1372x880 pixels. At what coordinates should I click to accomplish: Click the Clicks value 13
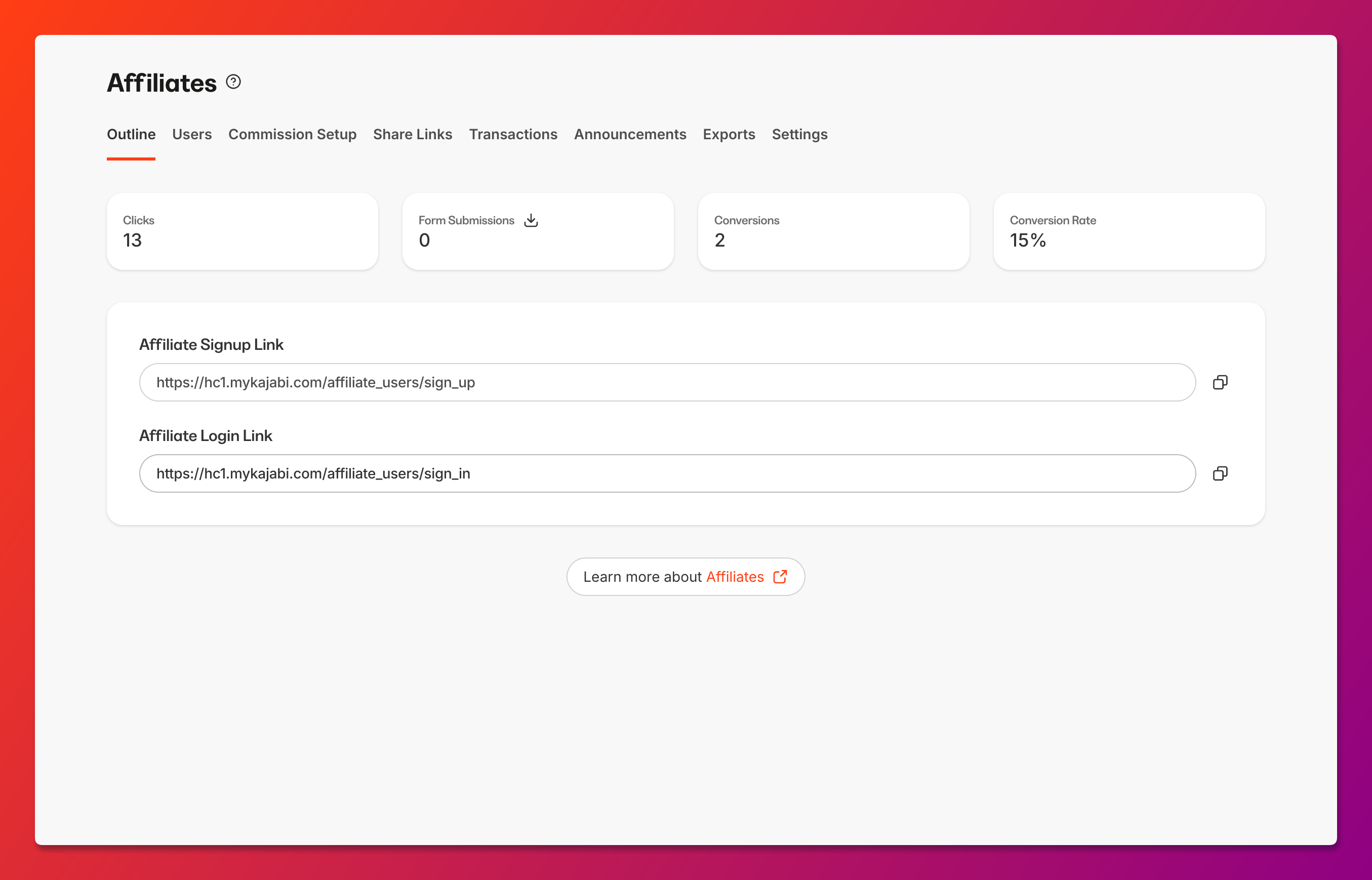pyautogui.click(x=133, y=241)
